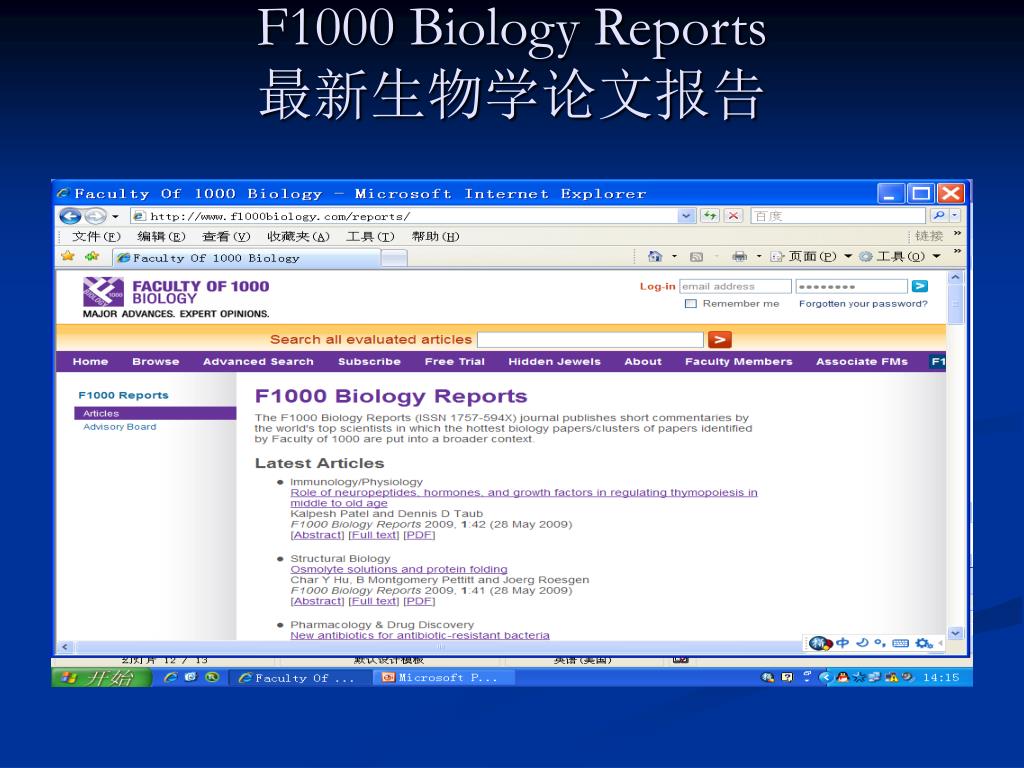The width and height of the screenshot is (1024, 768).
Task: Open the 文件(F) menu
Action: click(97, 236)
